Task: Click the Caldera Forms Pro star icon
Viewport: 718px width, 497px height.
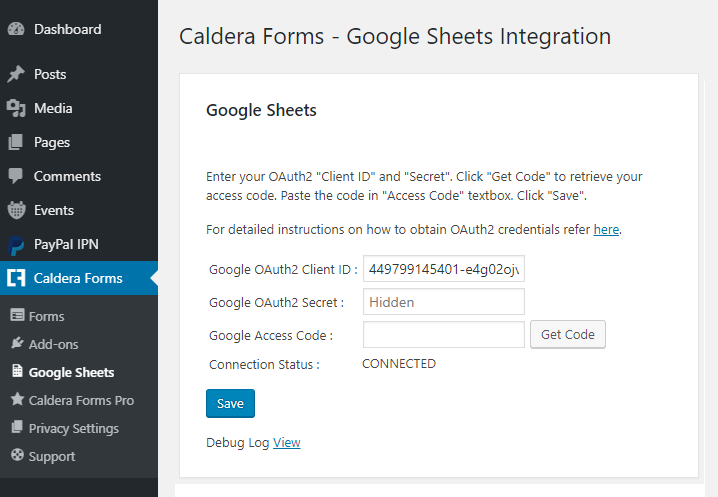Action: (x=17, y=399)
